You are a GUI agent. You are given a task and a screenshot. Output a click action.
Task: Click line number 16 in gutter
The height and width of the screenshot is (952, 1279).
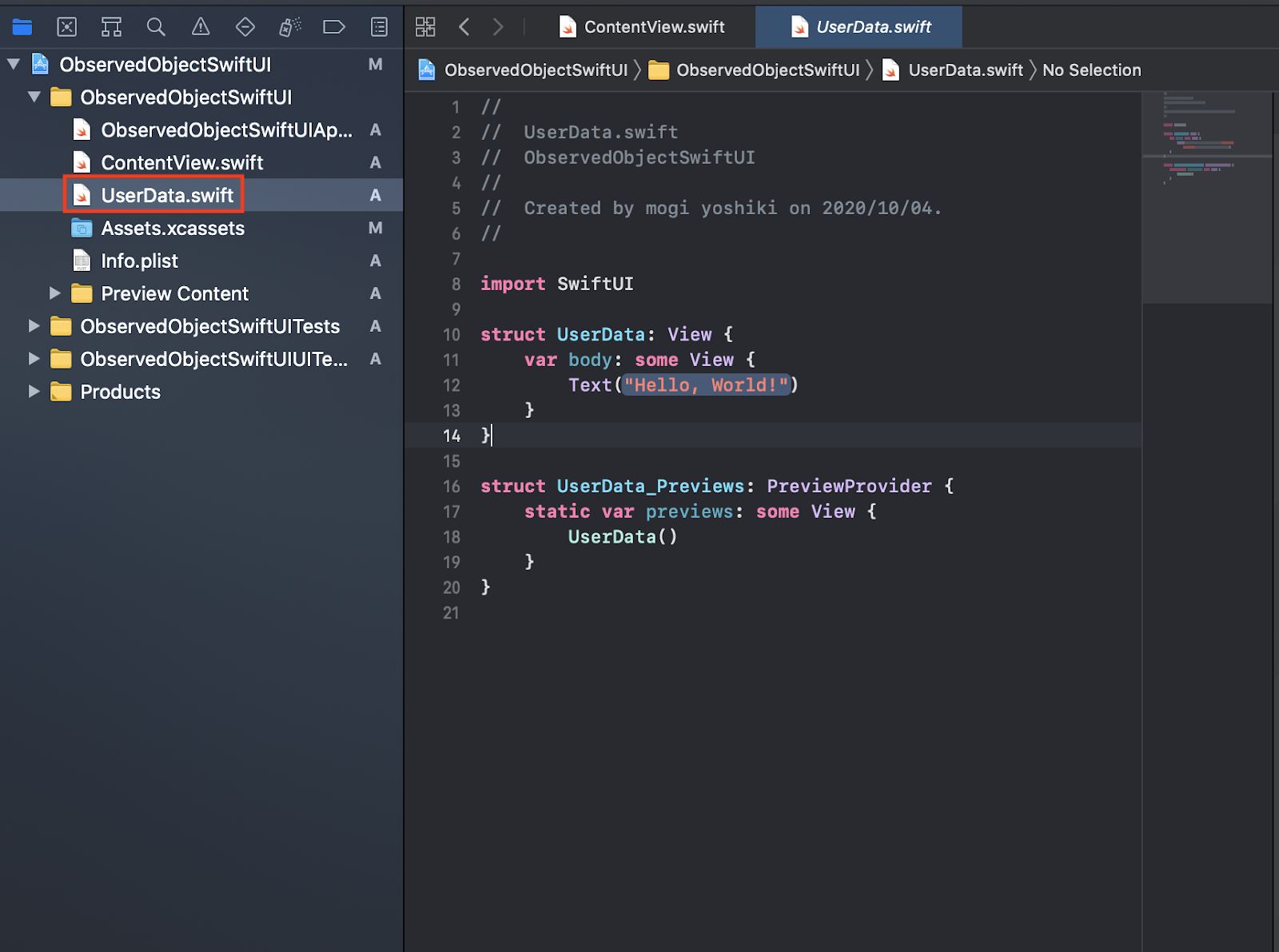pyautogui.click(x=452, y=487)
